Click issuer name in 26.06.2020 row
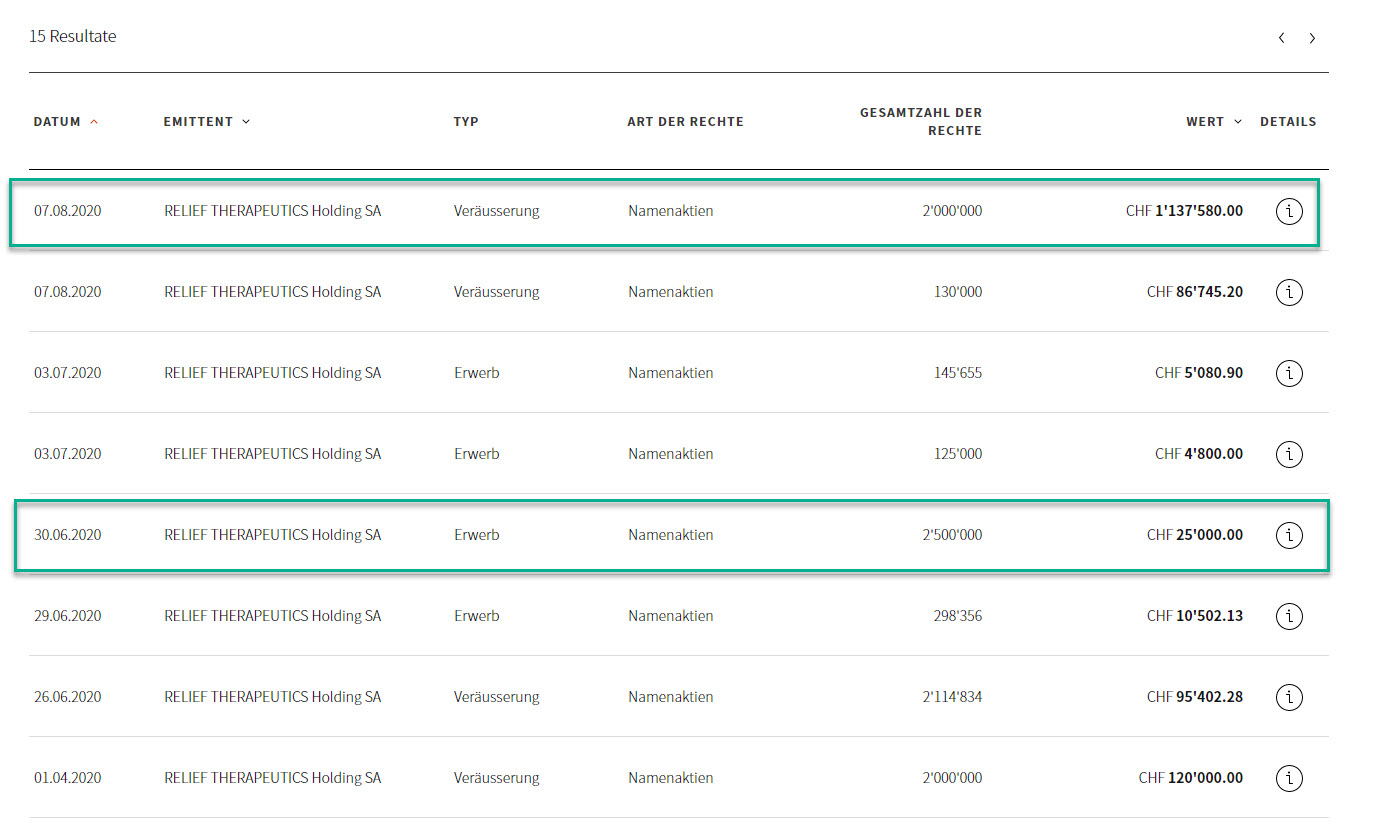Screen dimensions: 1387x837 pos(272,697)
